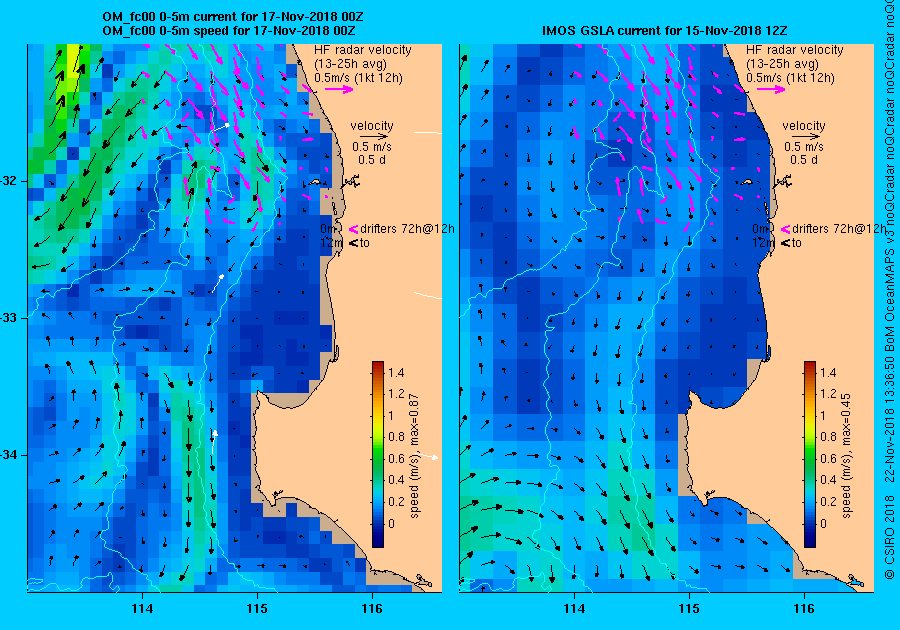
Task: Click latitude label '-33' on the left axis
Action: coord(10,318)
